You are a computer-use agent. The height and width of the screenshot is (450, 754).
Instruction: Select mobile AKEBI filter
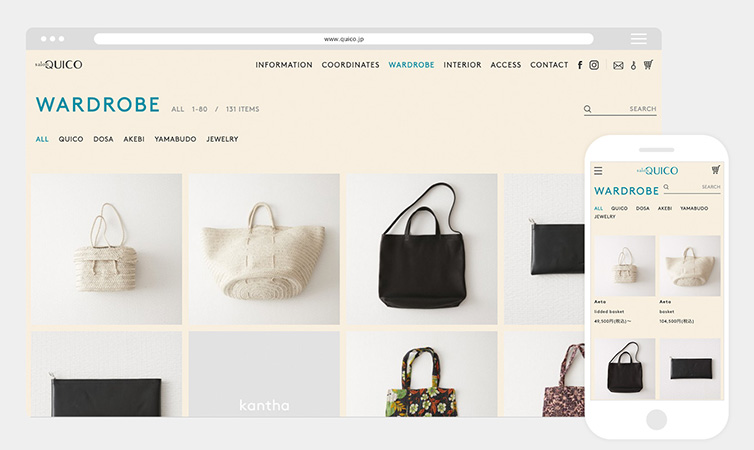[x=665, y=209]
